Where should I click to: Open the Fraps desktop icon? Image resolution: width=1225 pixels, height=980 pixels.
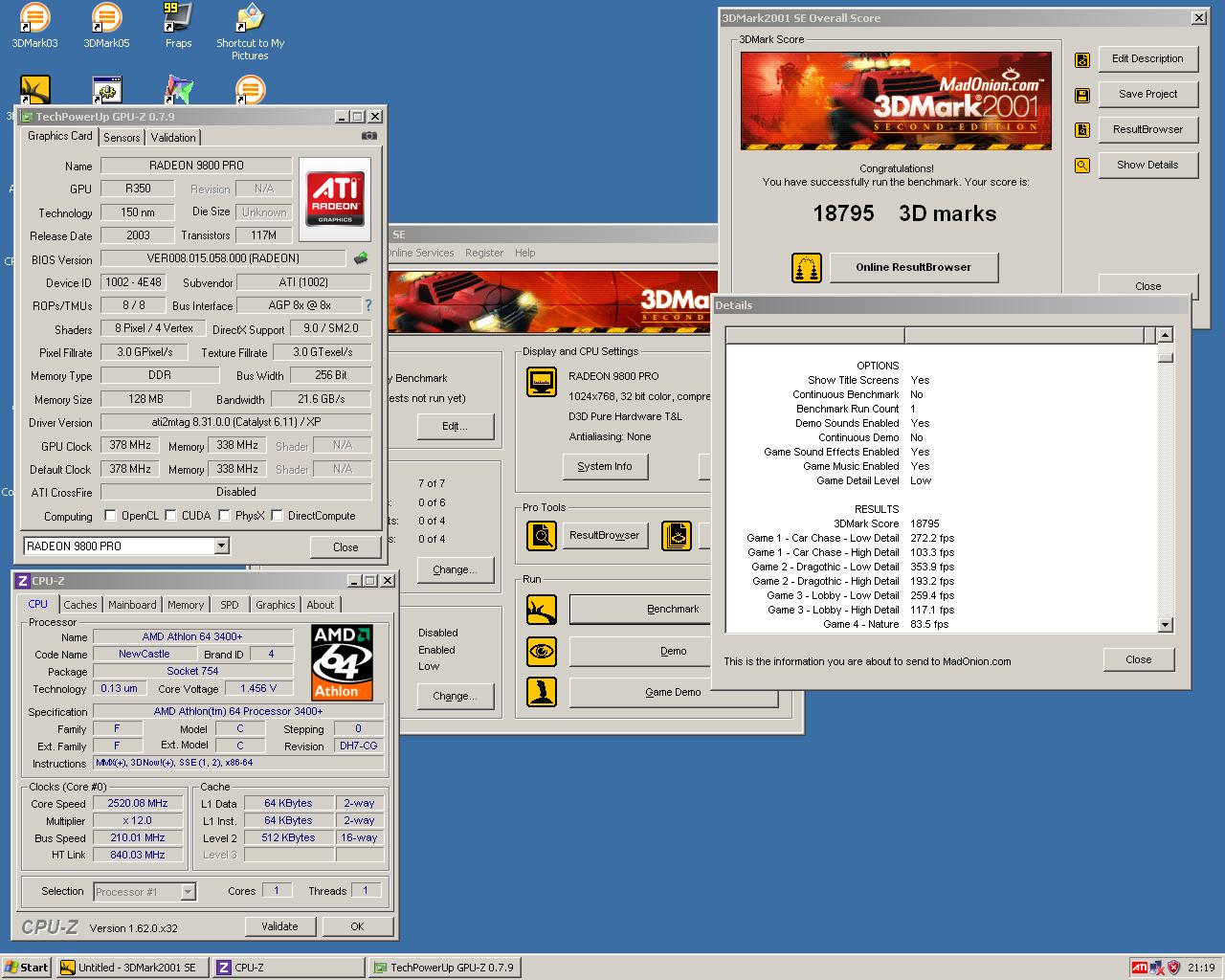click(178, 19)
